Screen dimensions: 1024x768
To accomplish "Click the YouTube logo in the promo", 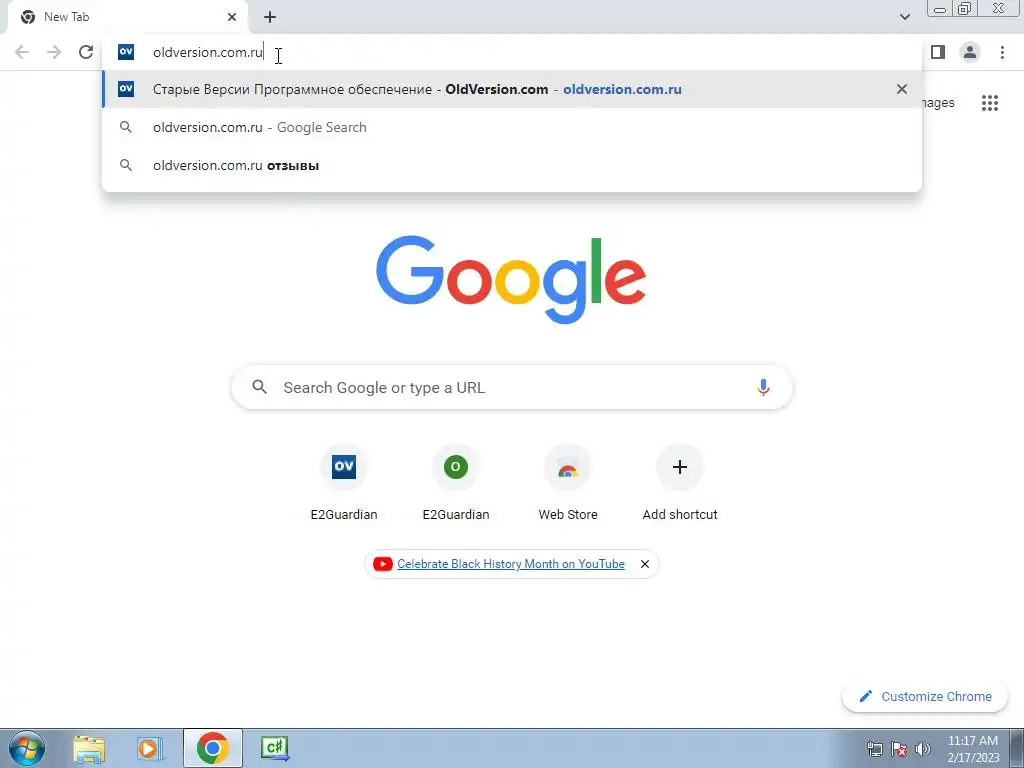I will point(383,564).
